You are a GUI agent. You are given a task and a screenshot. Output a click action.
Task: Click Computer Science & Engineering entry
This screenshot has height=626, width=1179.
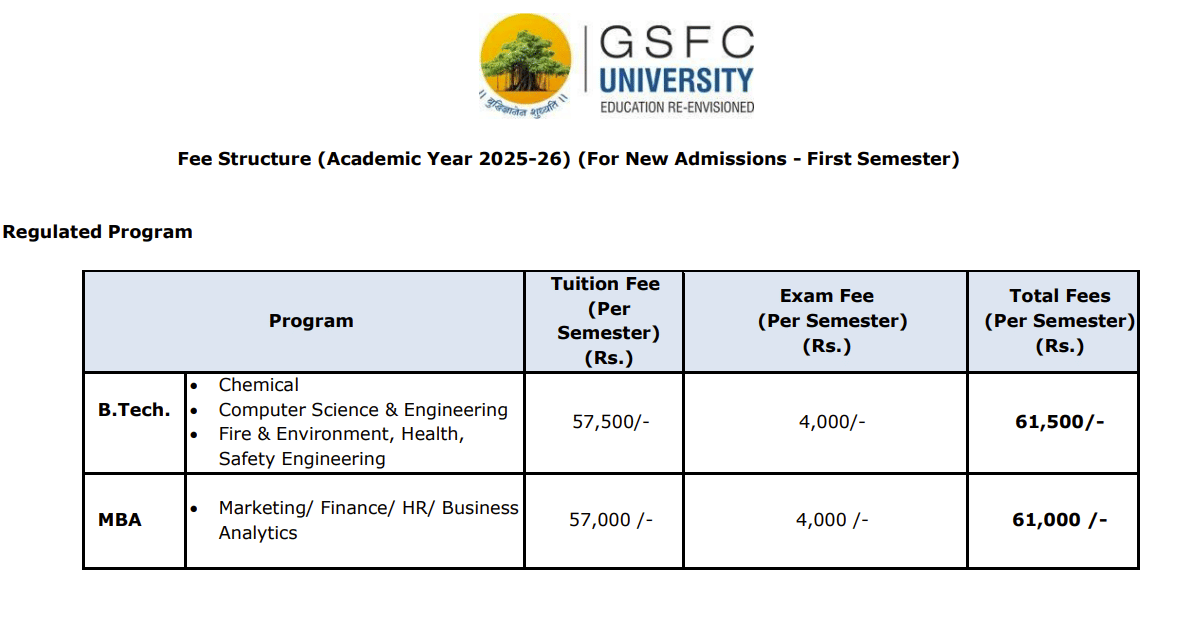(363, 410)
